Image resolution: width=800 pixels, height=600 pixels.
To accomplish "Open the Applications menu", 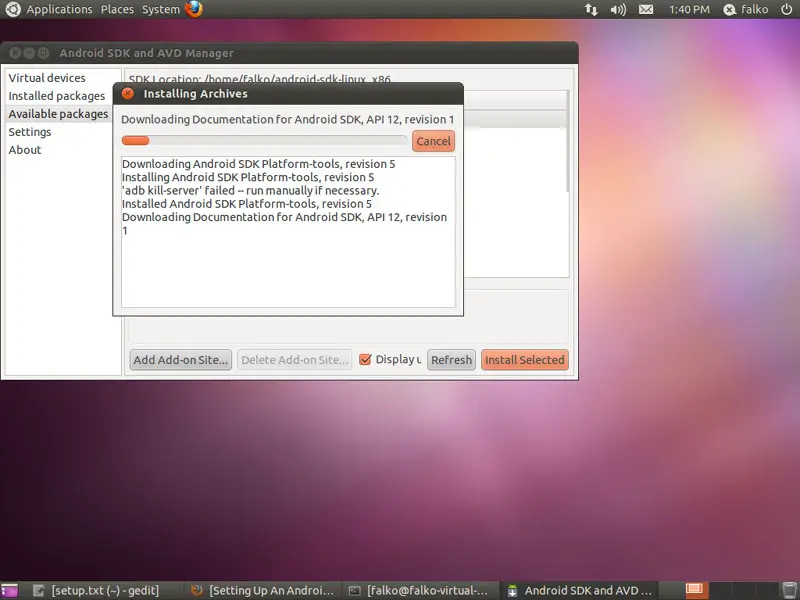I will 59,9.
